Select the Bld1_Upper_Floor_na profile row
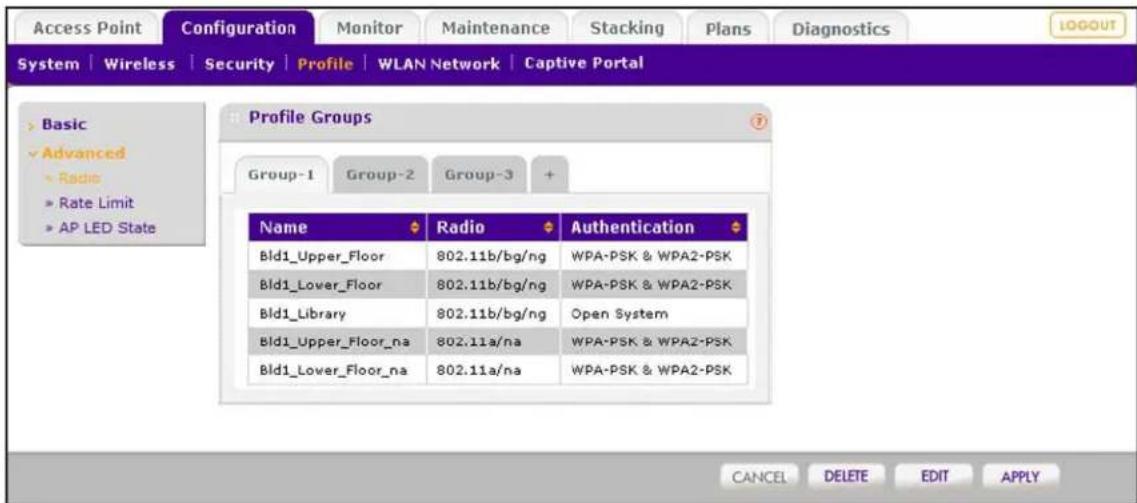Viewport: 1137px width, 503px height. tap(497, 341)
